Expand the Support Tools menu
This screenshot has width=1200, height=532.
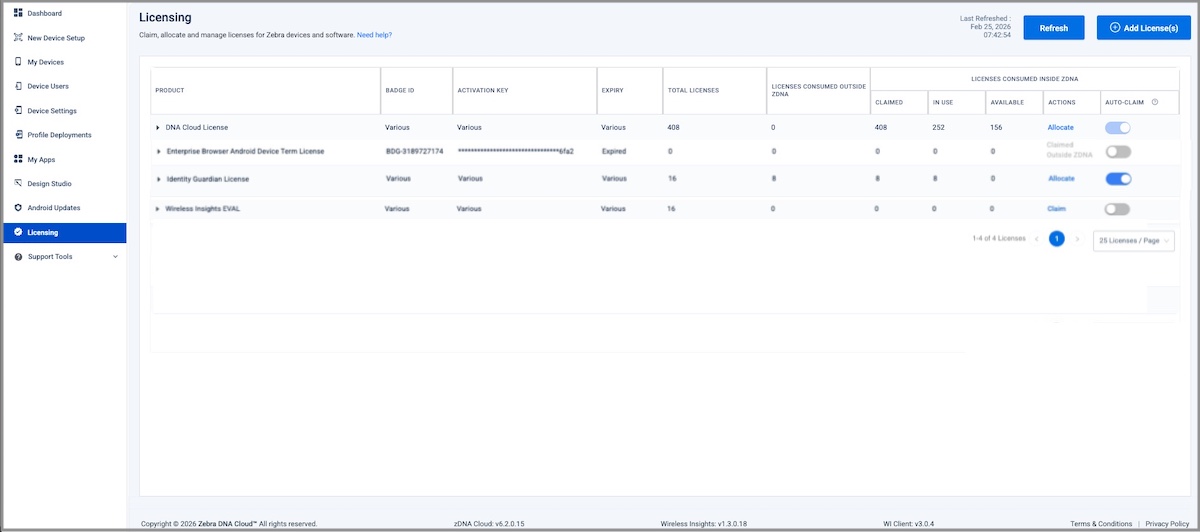(114, 257)
